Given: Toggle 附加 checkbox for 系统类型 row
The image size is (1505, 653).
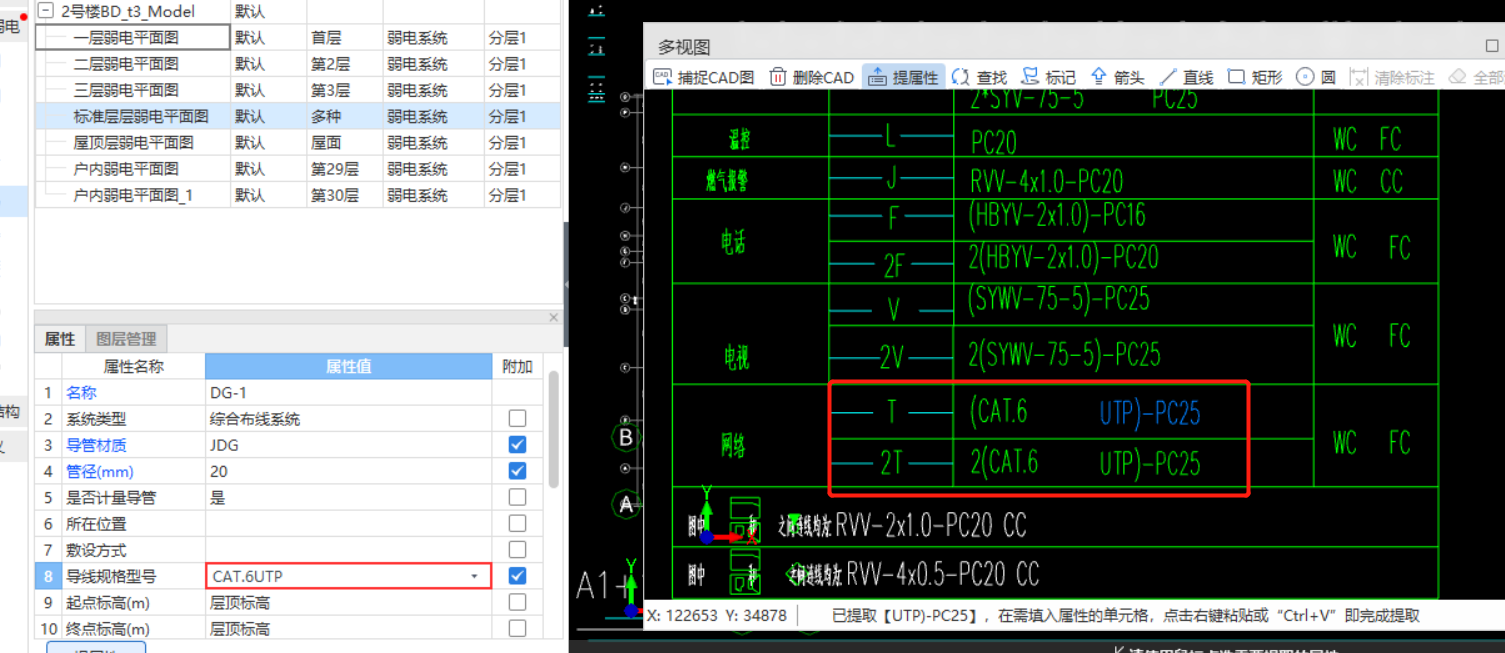Looking at the screenshot, I should [517, 418].
